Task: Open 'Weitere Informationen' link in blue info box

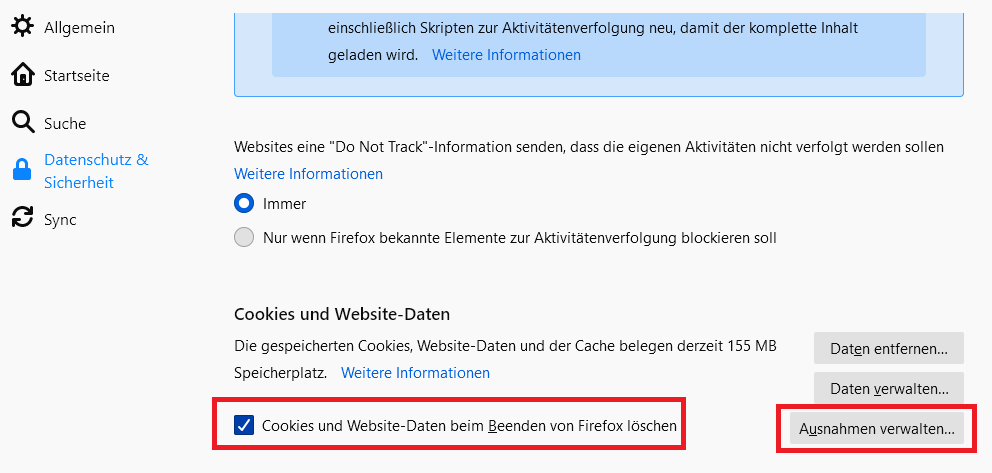Action: point(506,55)
